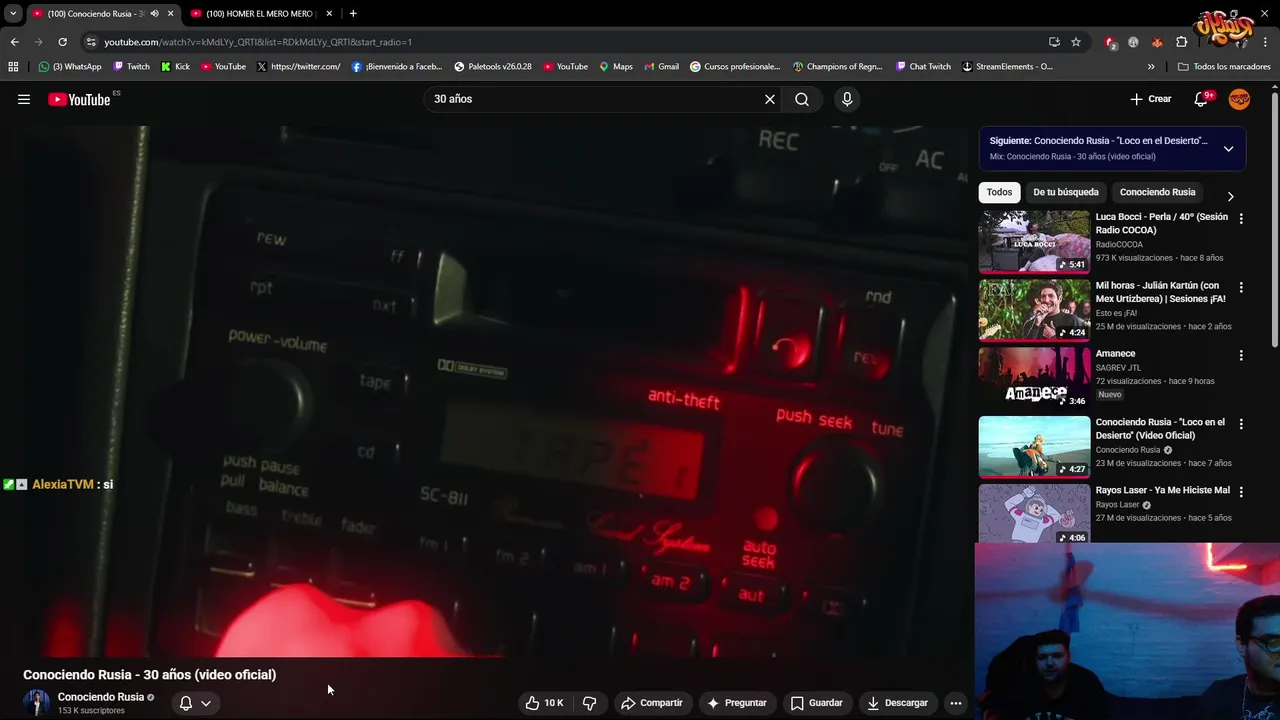Open options menu for Amanece video
This screenshot has height=720, width=1280.
click(1241, 355)
